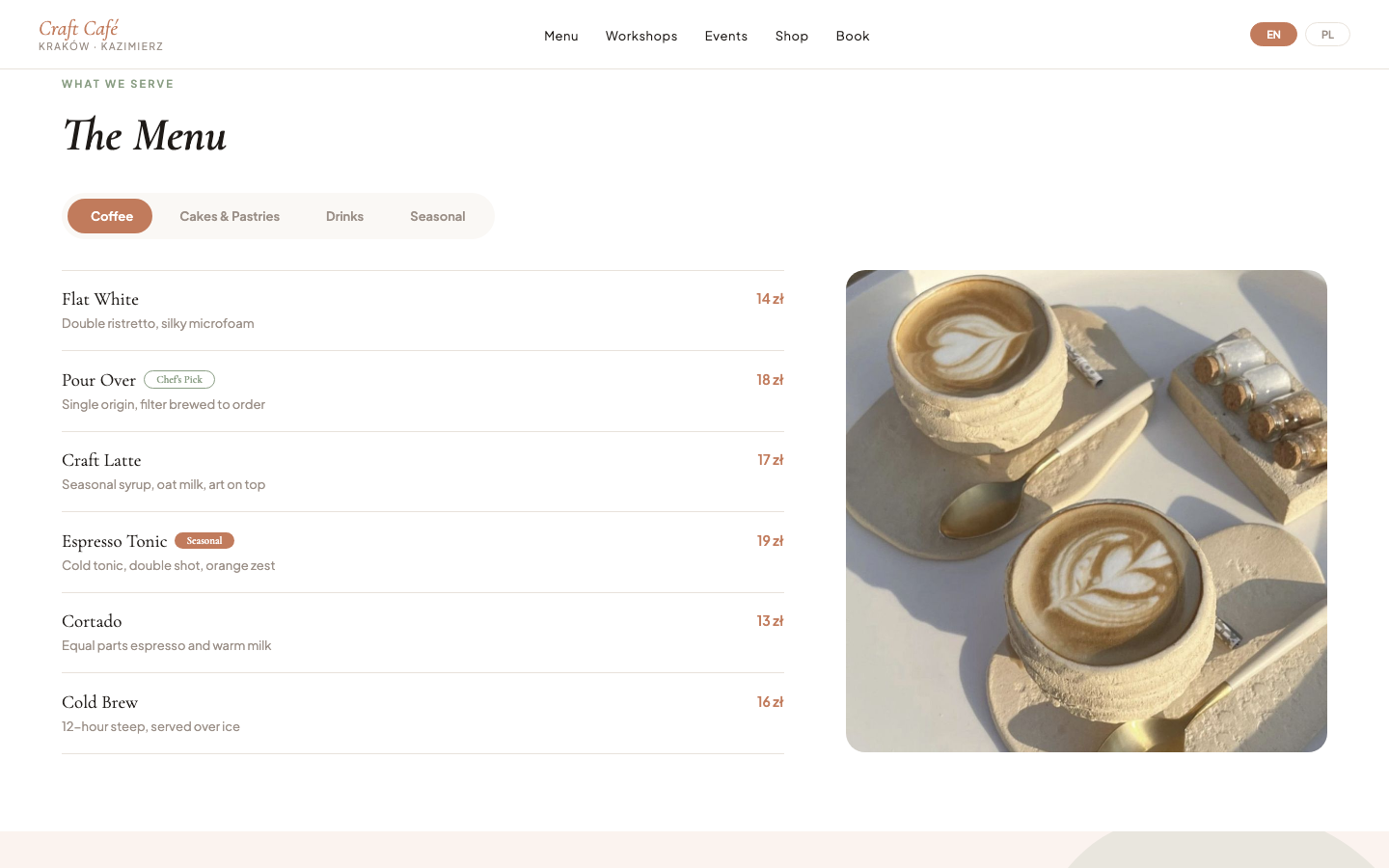The width and height of the screenshot is (1389, 868).
Task: View the Seasonal menu category
Action: click(x=437, y=216)
